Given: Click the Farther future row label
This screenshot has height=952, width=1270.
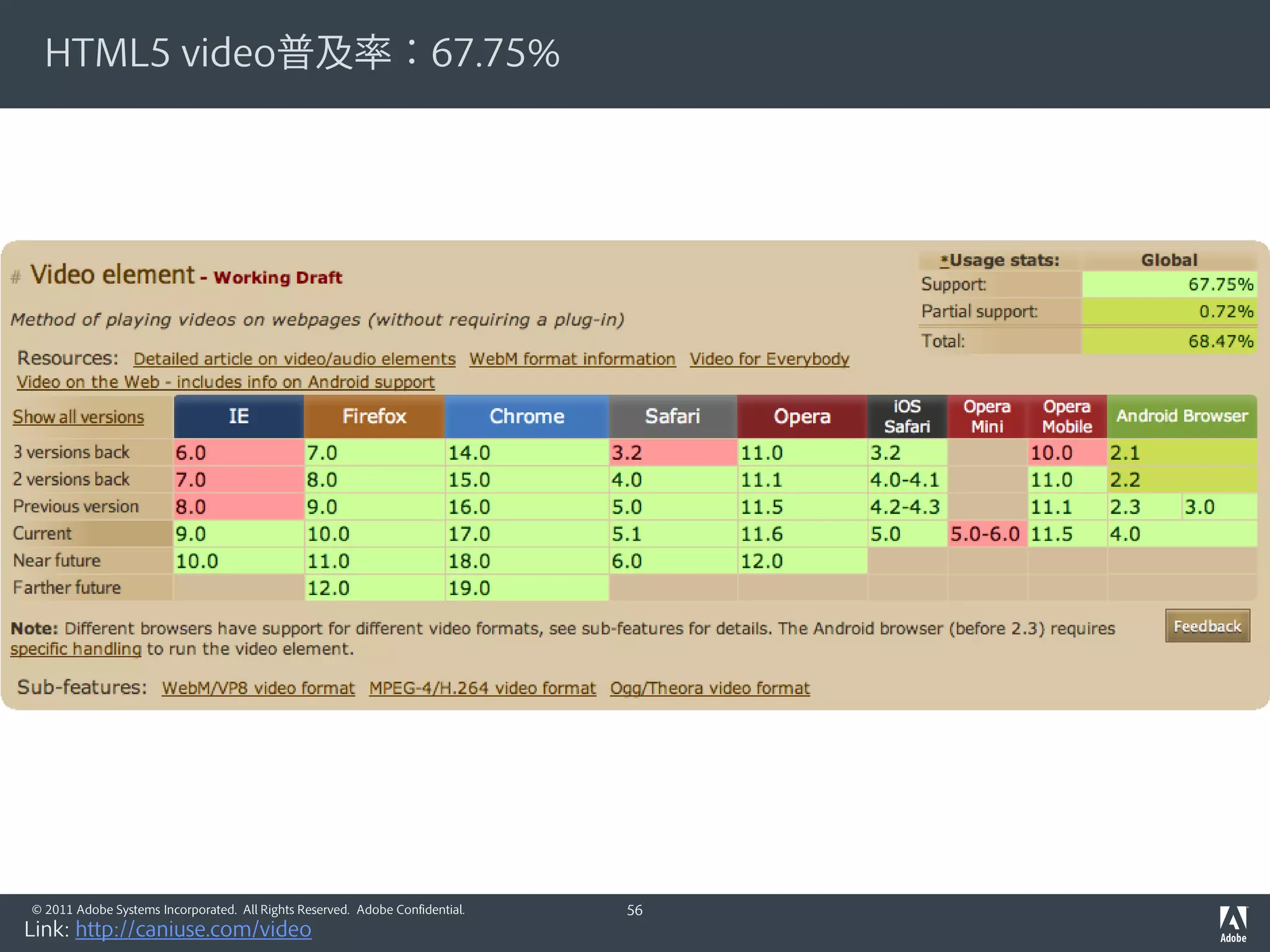Looking at the screenshot, I should (x=67, y=588).
